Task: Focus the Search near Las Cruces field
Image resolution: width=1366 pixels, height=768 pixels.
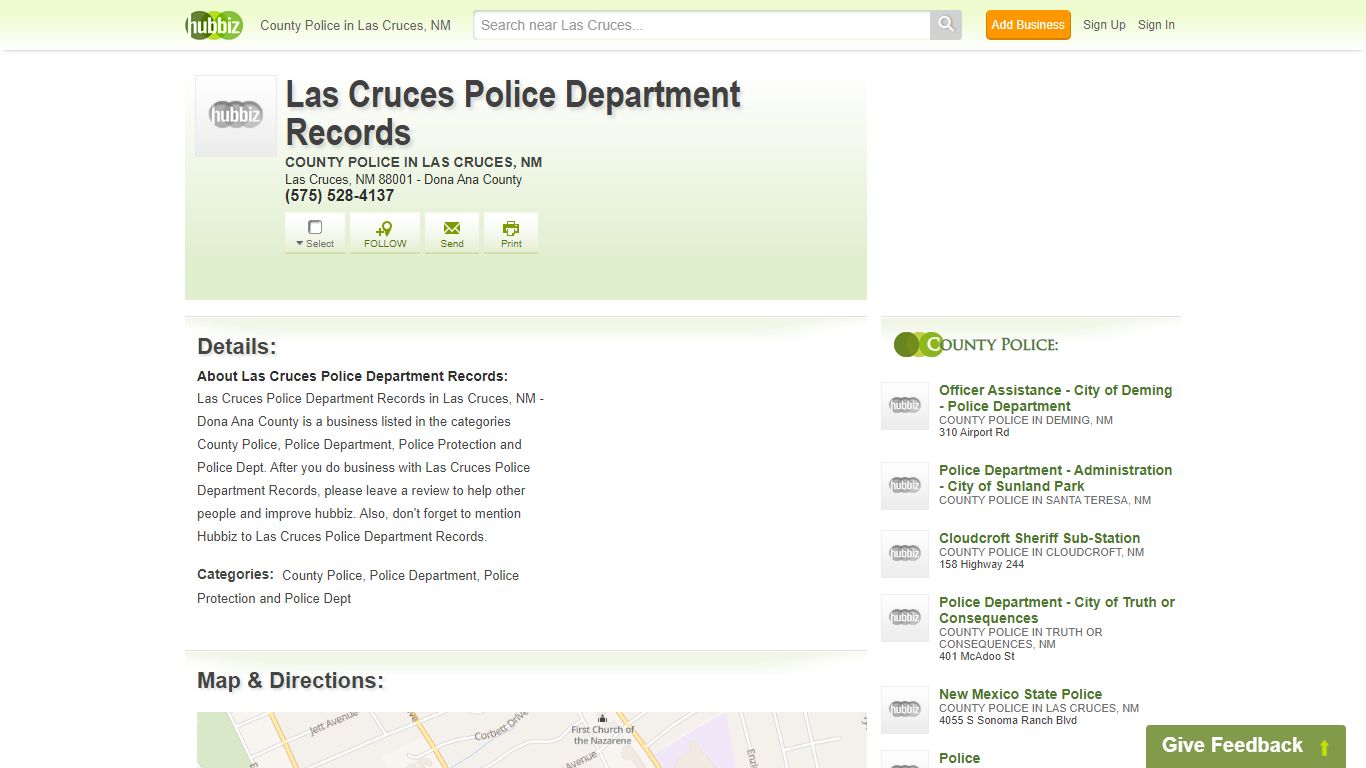Action: [702, 25]
